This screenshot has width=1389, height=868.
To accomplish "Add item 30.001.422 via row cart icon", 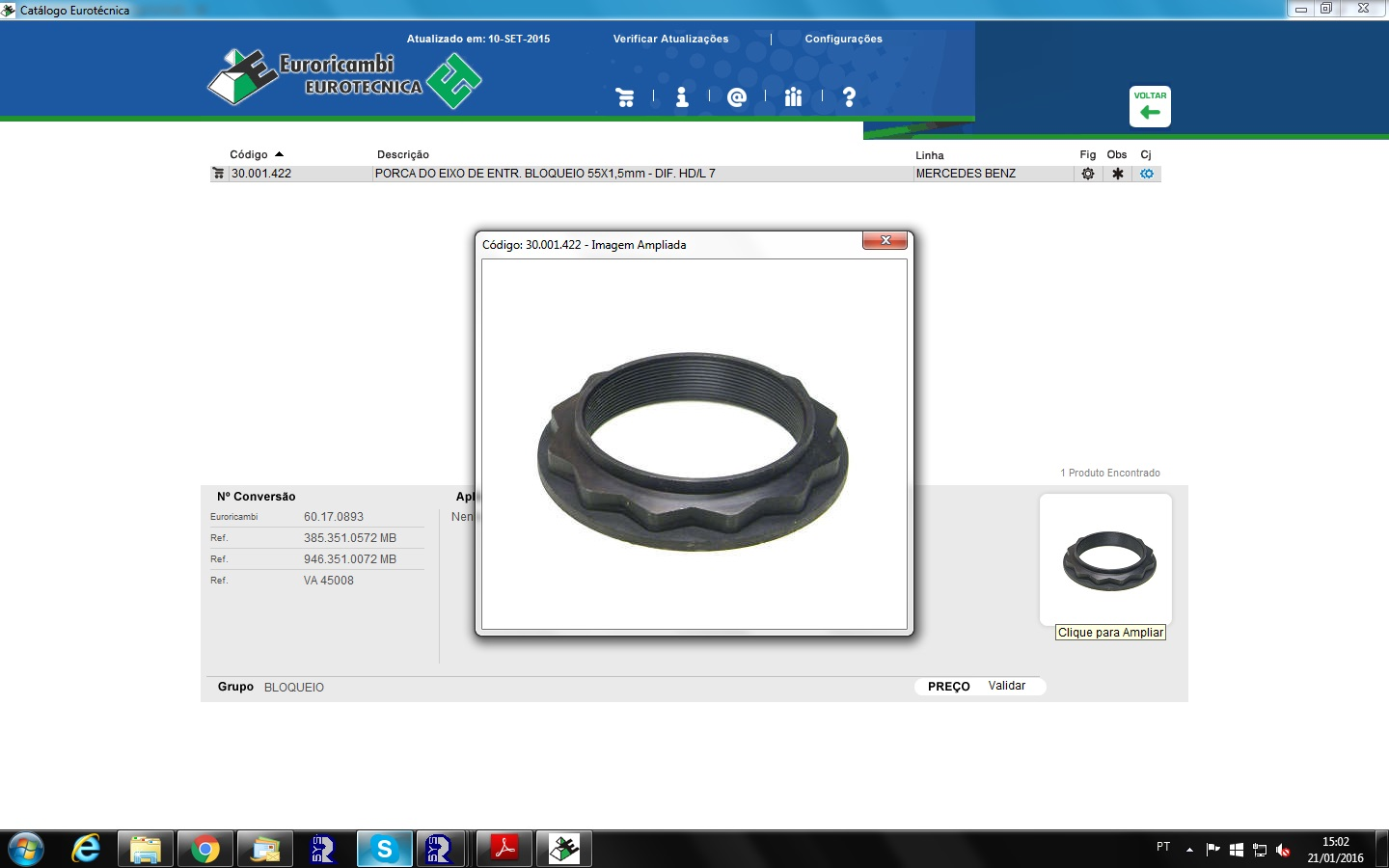I will [x=218, y=174].
